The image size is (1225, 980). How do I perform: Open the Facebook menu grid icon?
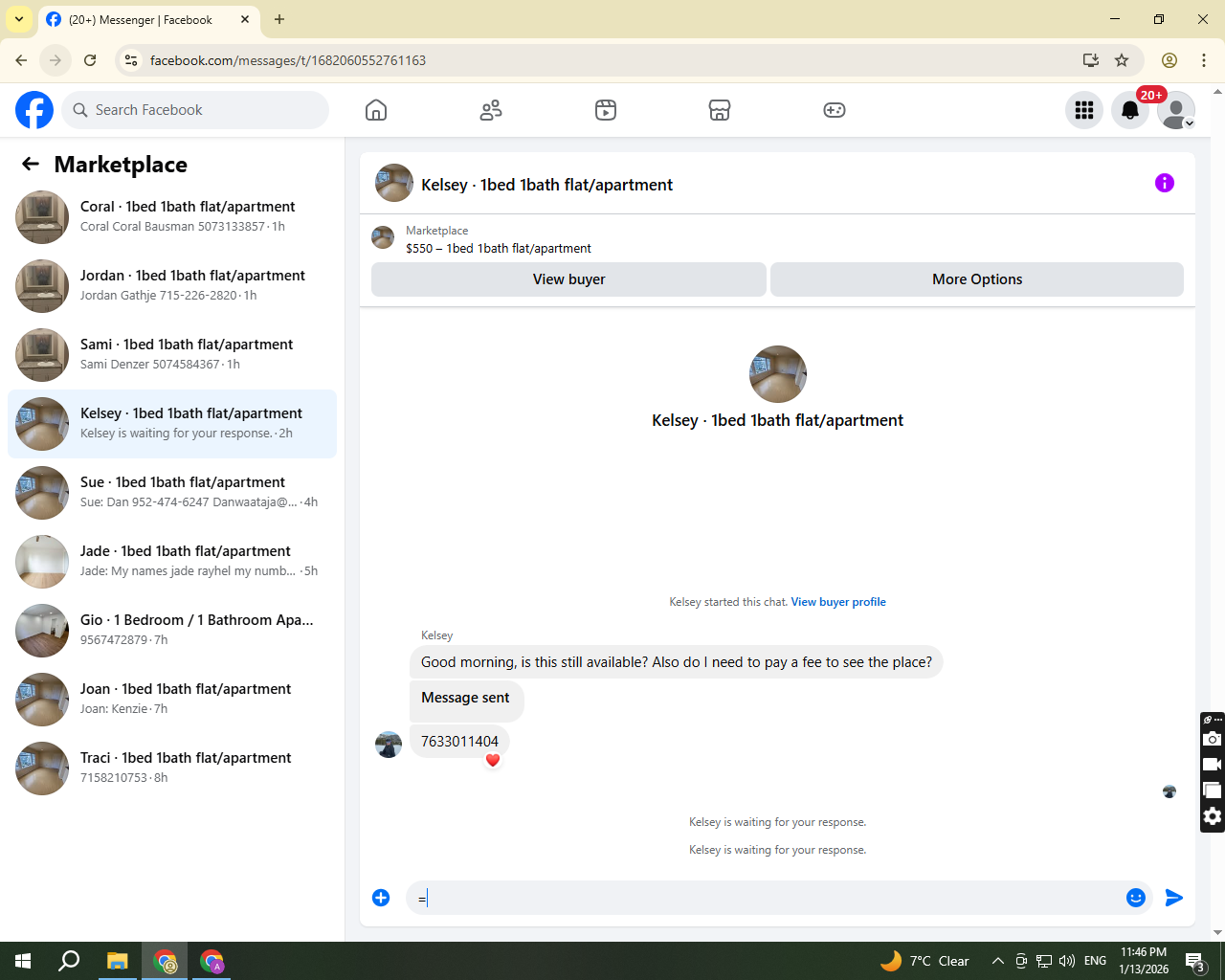(x=1084, y=110)
